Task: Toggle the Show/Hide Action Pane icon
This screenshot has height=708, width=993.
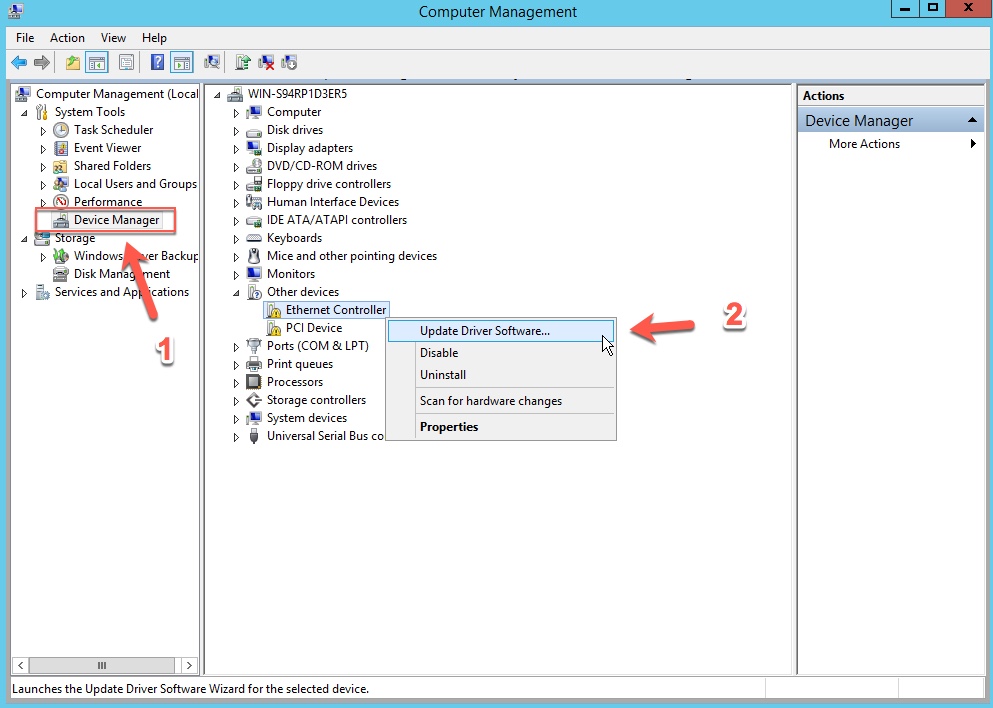Action: (182, 62)
